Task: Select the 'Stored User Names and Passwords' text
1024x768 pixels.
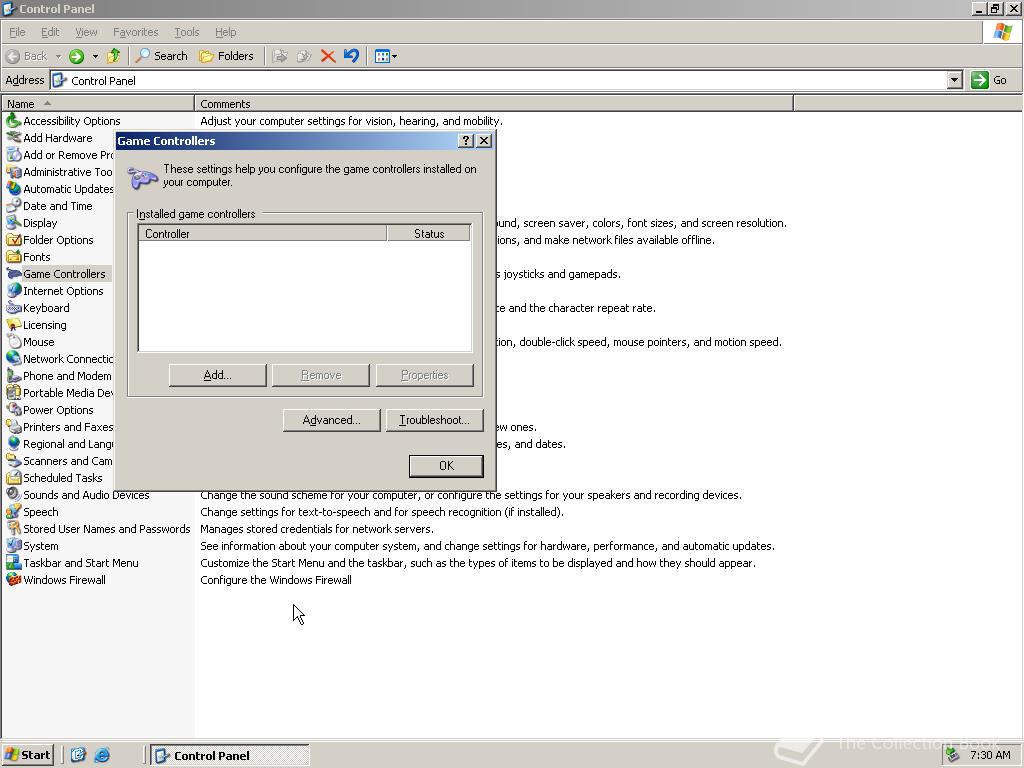Action: [106, 529]
